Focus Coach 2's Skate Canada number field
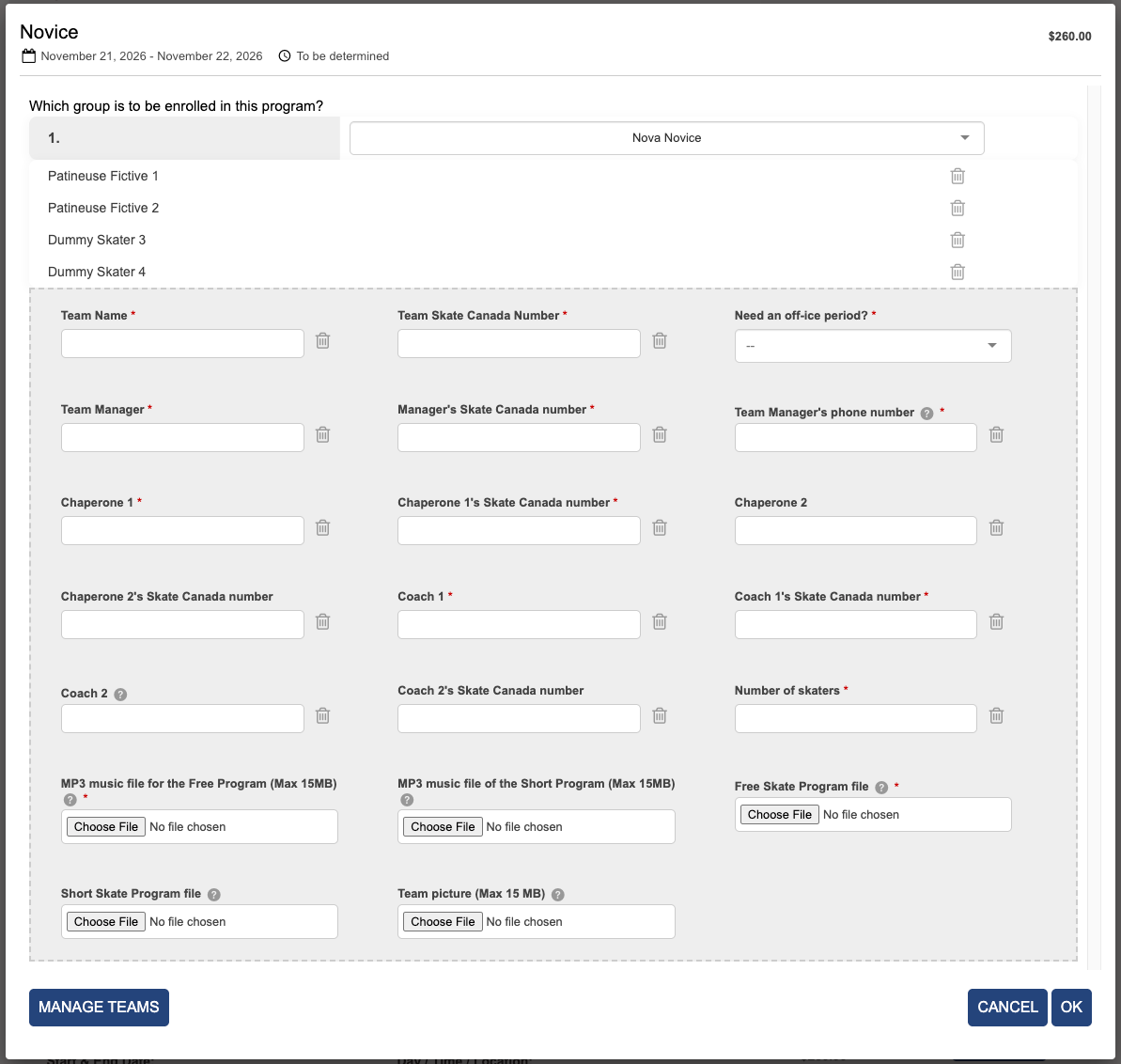This screenshot has width=1121, height=1064. (519, 719)
